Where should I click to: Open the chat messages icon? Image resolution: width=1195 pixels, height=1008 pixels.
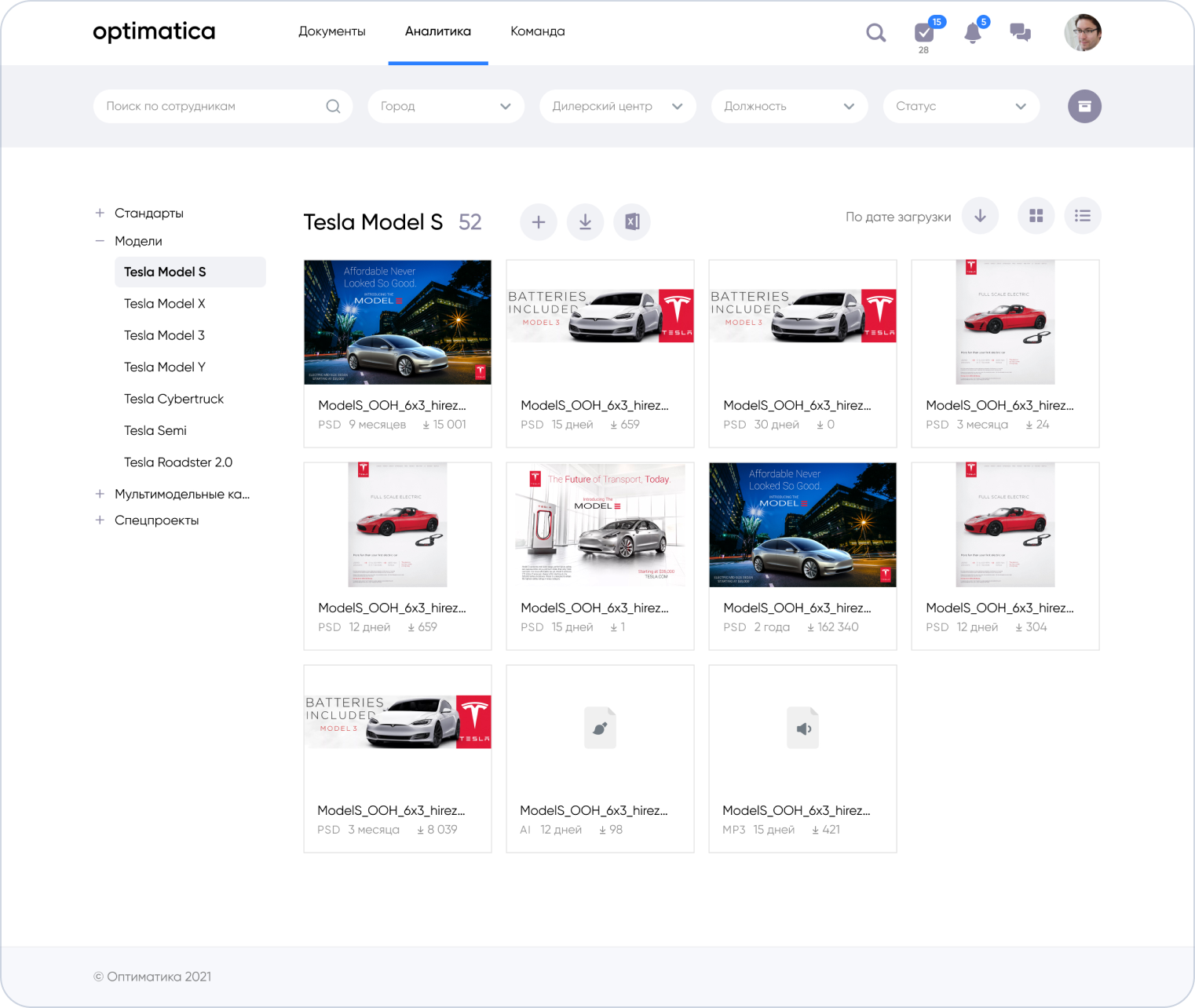1020,32
